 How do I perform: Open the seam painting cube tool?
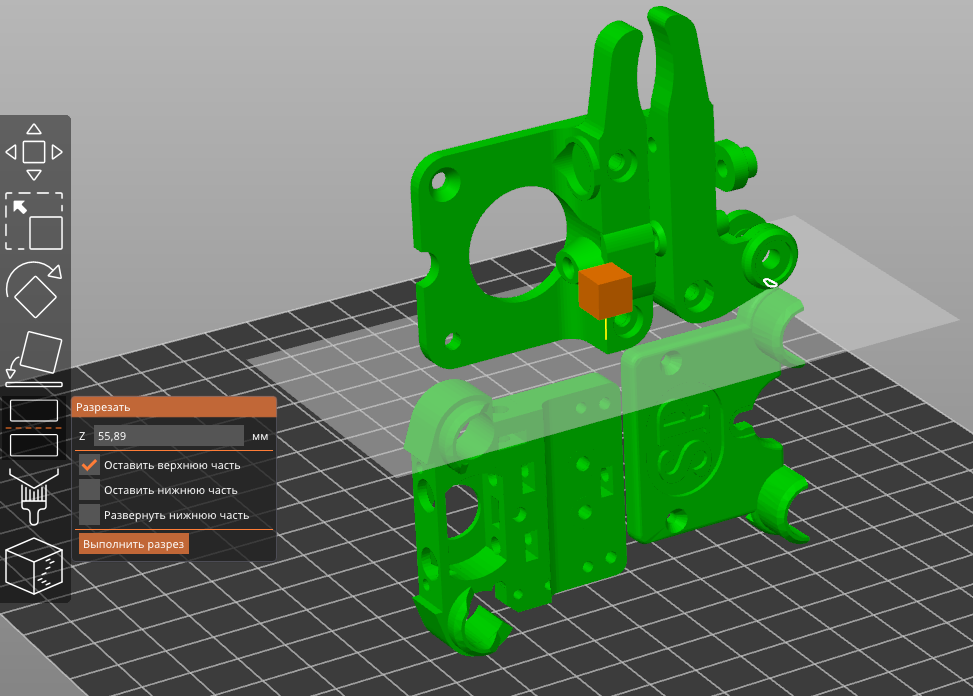tap(34, 566)
